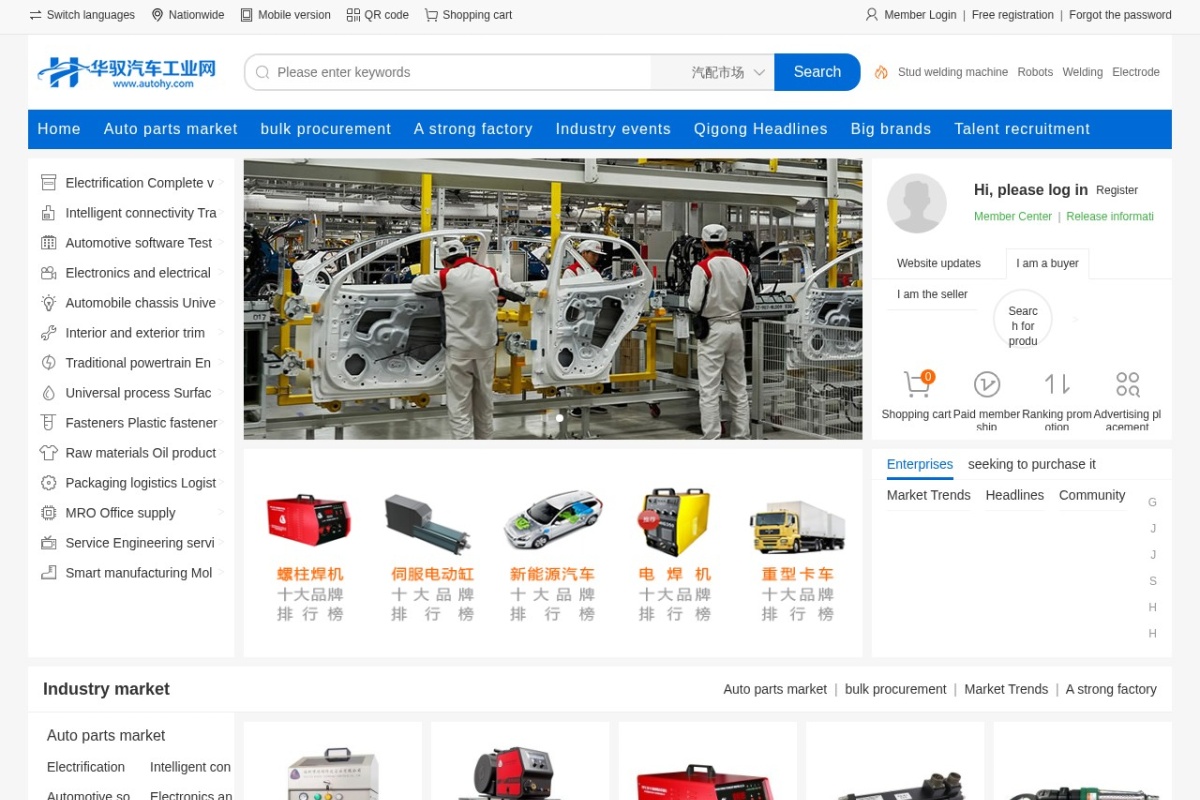This screenshot has height=800, width=1200.
Task: Click the QR code icon in top bar
Action: (353, 15)
